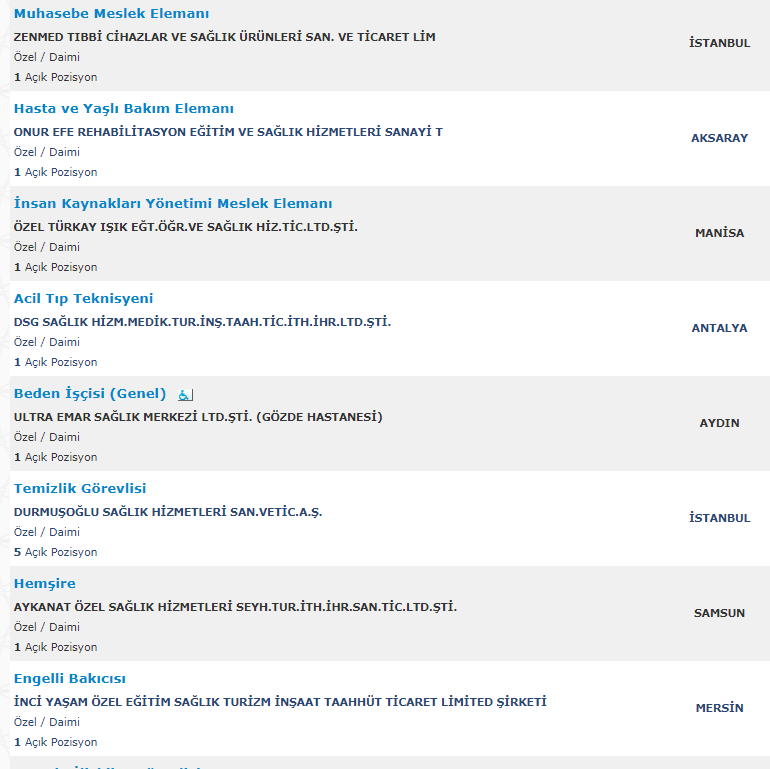Click the AYKANAT ÖZEL SAĞLIK employer name
This screenshot has height=769, width=770.
[235, 607]
